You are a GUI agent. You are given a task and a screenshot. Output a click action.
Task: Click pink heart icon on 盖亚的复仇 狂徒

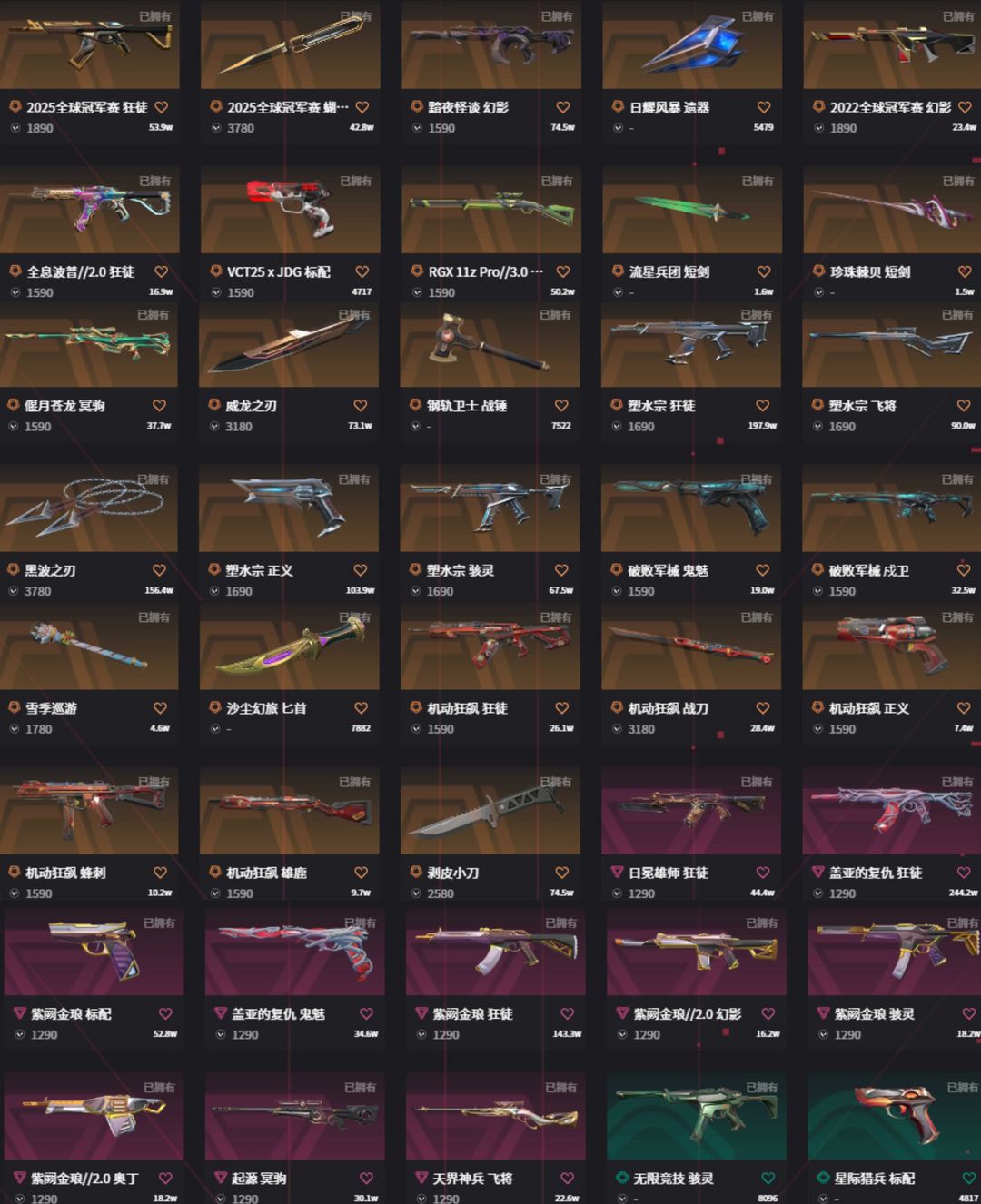(964, 873)
